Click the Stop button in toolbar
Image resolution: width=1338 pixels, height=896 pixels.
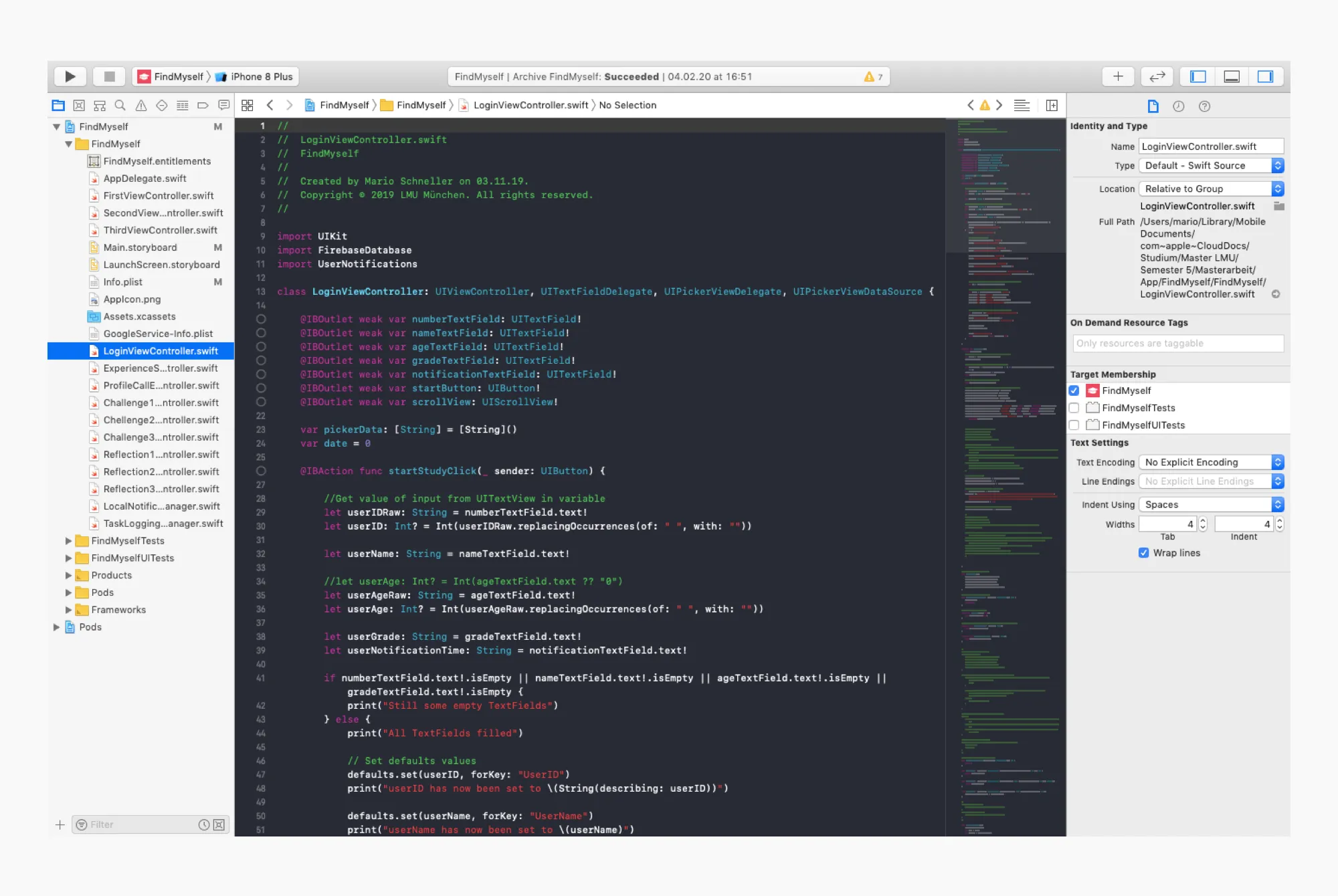109,76
